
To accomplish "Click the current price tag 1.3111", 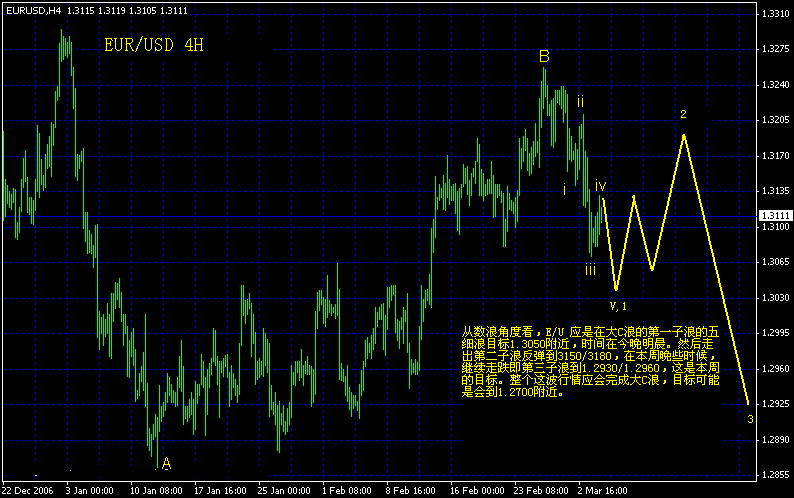I will pyautogui.click(x=776, y=216).
